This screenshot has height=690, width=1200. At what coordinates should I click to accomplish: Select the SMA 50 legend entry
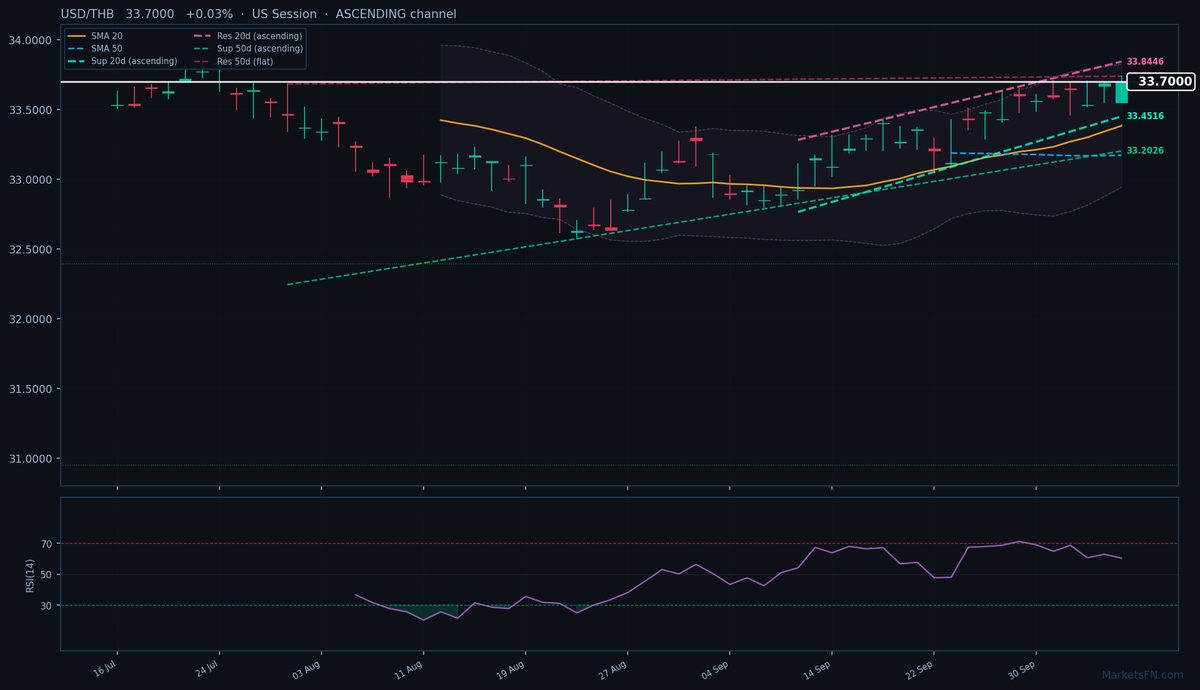tap(95, 48)
